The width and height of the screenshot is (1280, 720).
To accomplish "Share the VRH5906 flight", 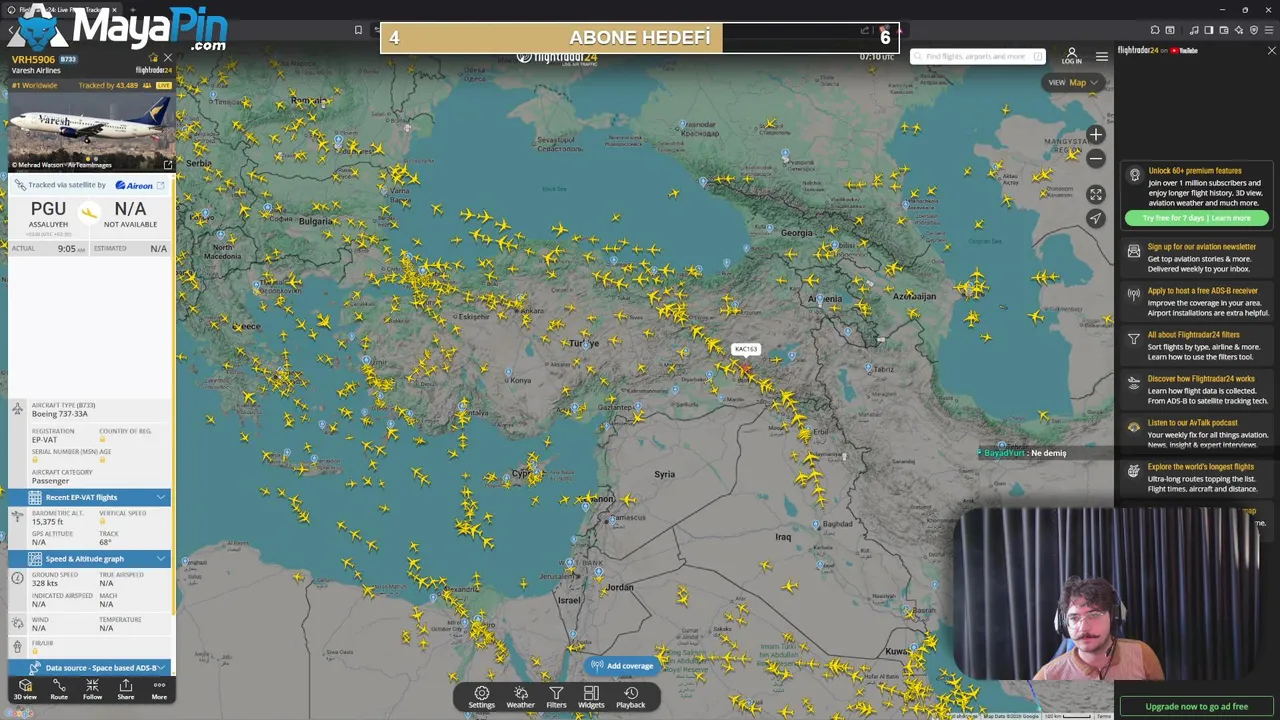I will click(126, 689).
